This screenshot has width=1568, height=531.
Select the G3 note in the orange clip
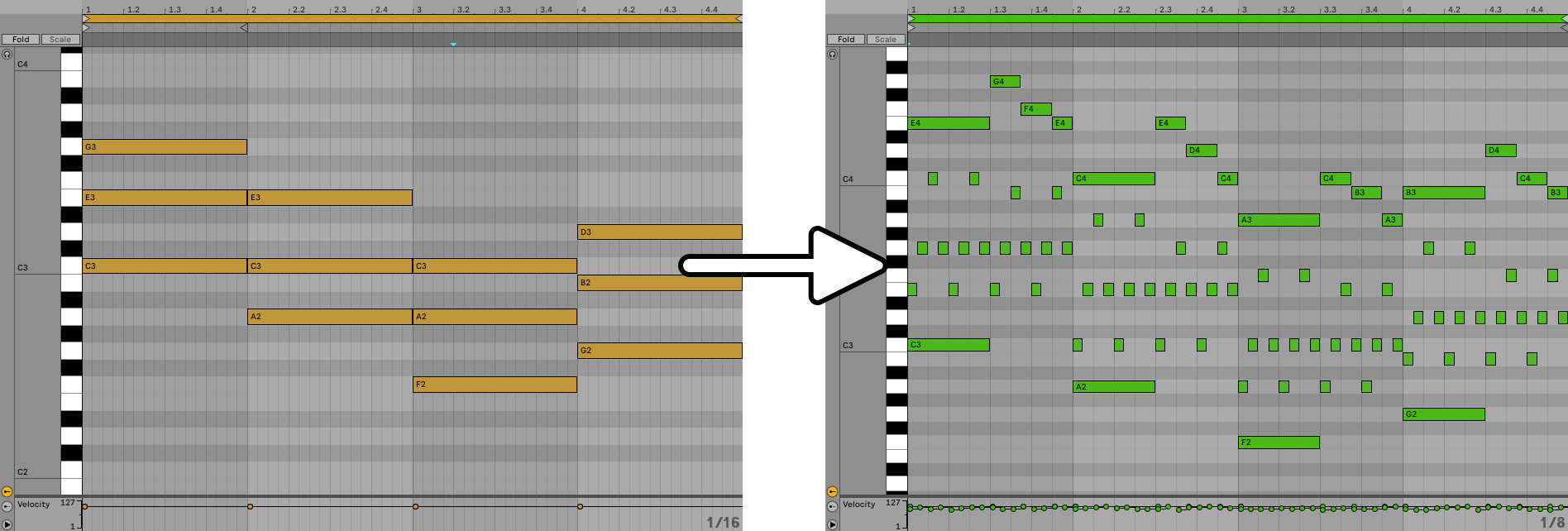tap(165, 147)
